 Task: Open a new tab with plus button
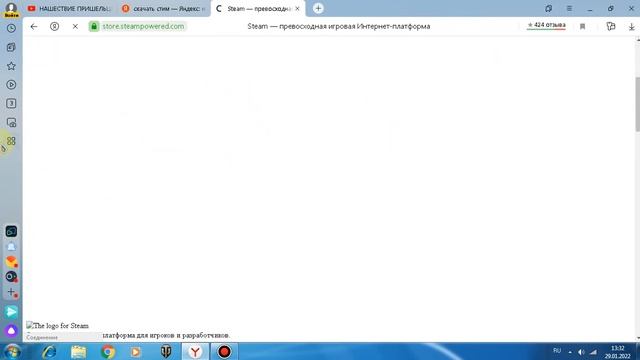tap(318, 8)
